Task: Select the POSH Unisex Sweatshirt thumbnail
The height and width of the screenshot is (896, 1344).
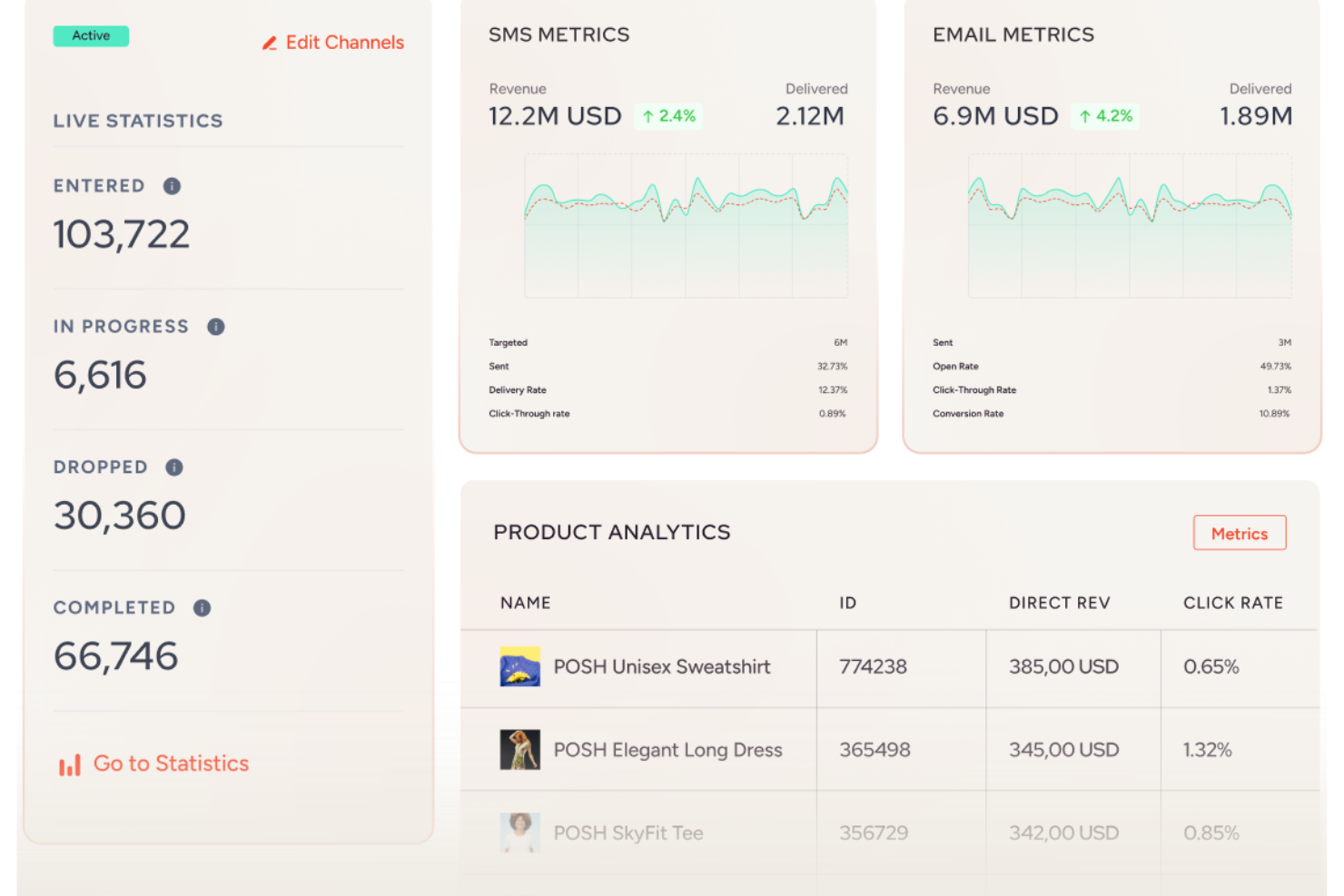Action: coord(519,666)
